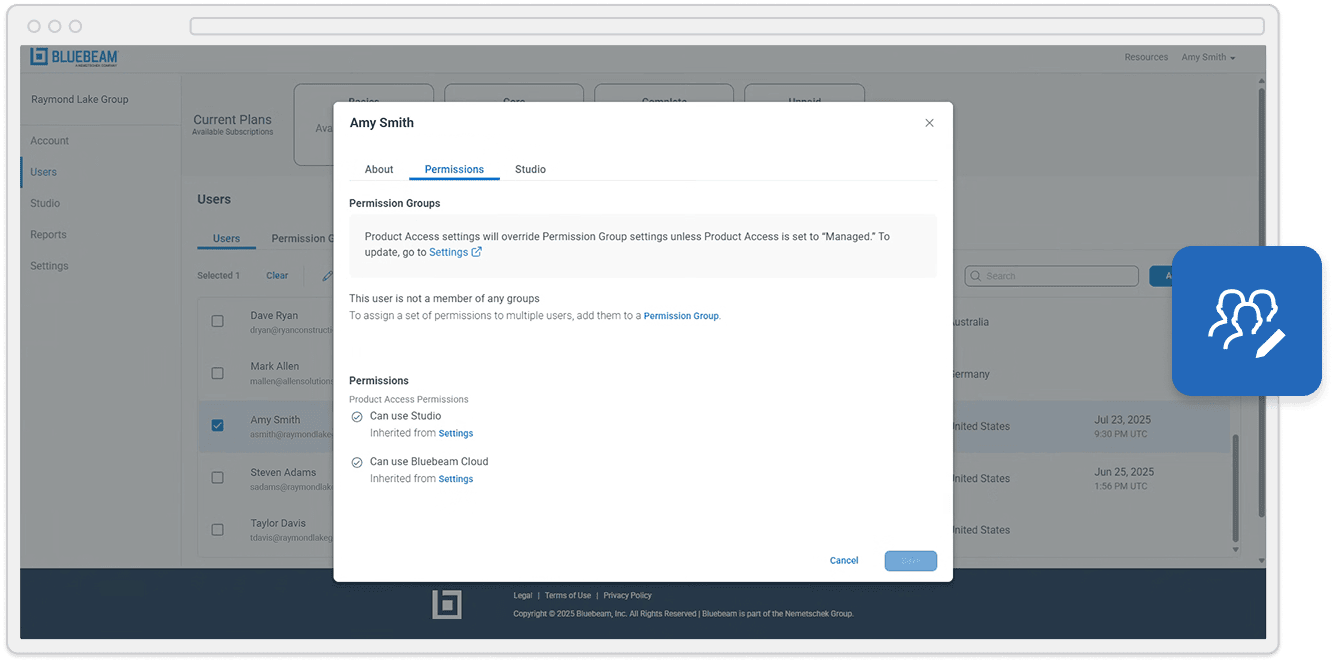Switch to the Studio tab
This screenshot has width=1334, height=663.
pyautogui.click(x=530, y=169)
